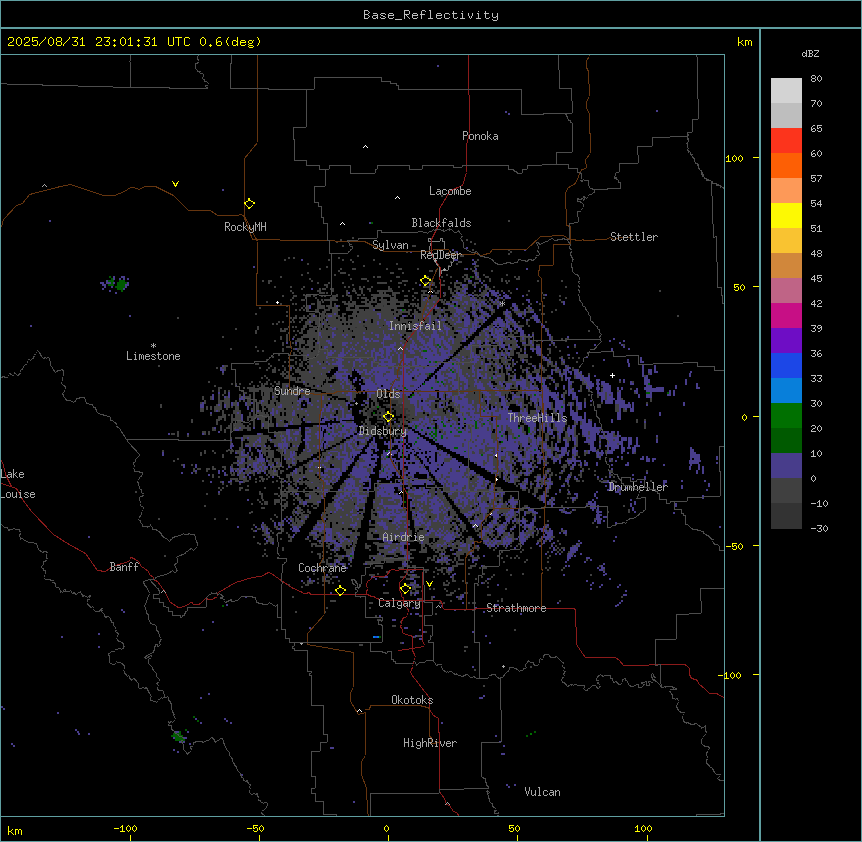Click the Base_Reflectivity title

(431, 15)
